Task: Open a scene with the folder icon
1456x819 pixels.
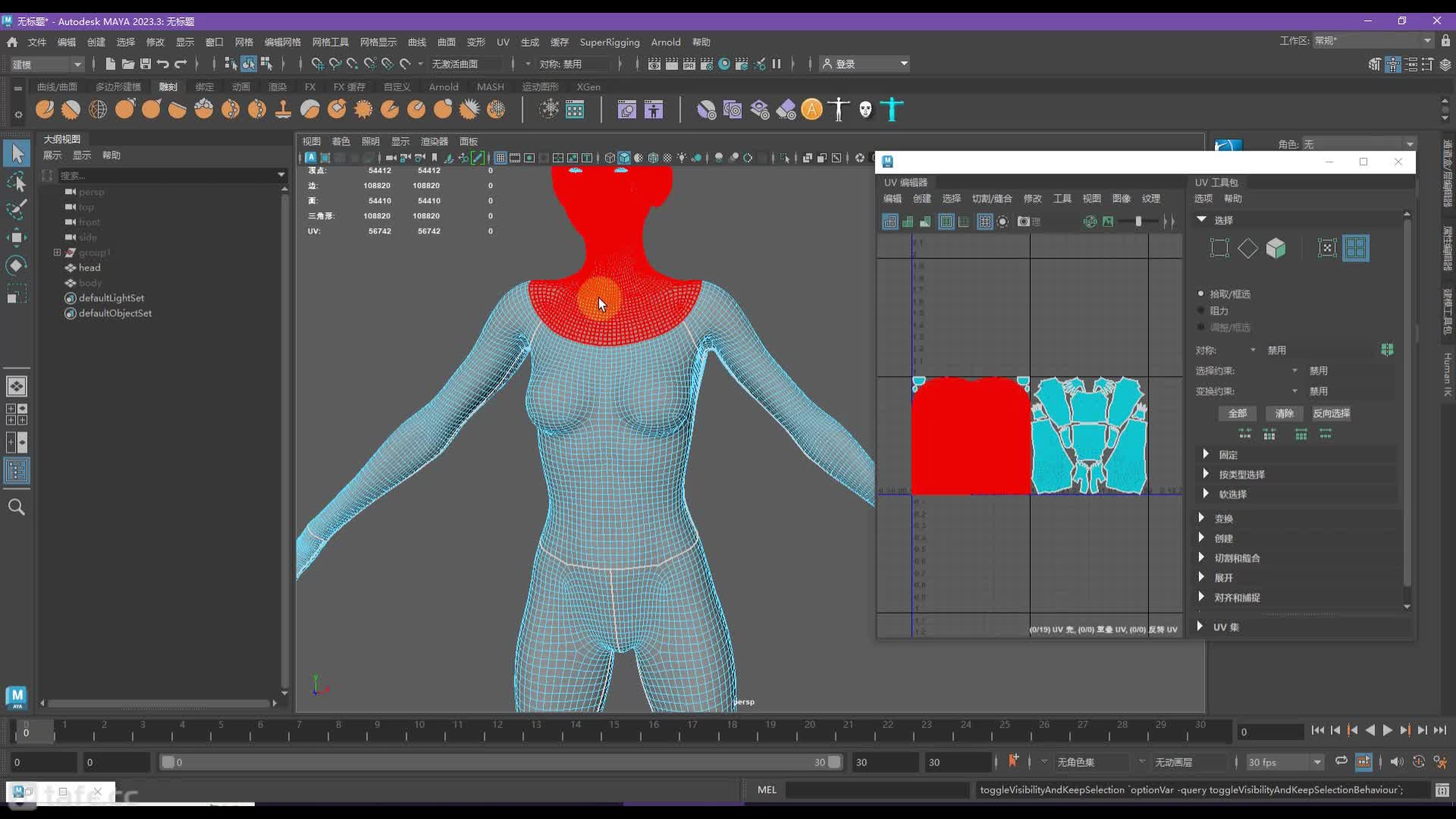Action: tap(128, 64)
